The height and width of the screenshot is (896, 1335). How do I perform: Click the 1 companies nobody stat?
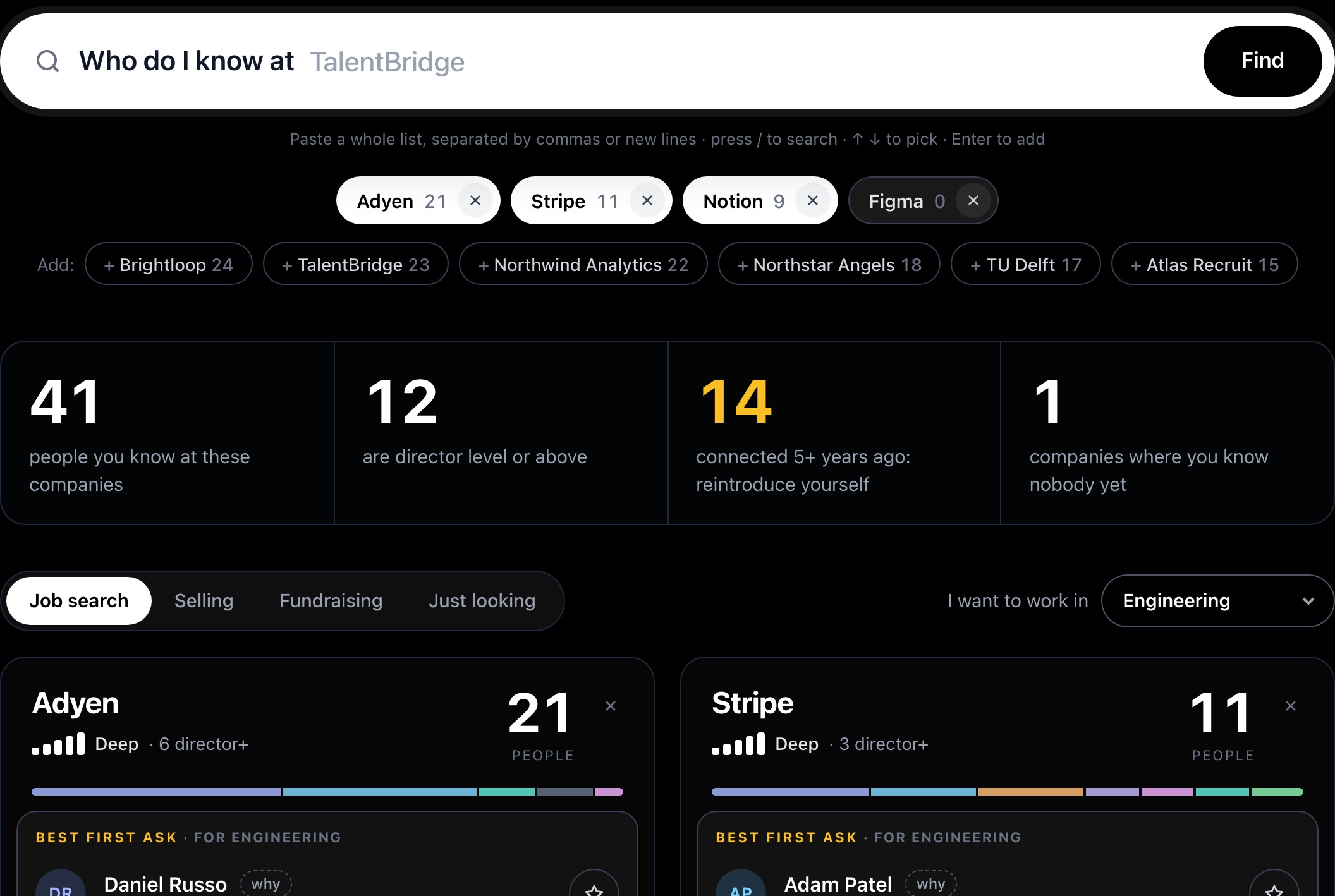pyautogui.click(x=1167, y=433)
